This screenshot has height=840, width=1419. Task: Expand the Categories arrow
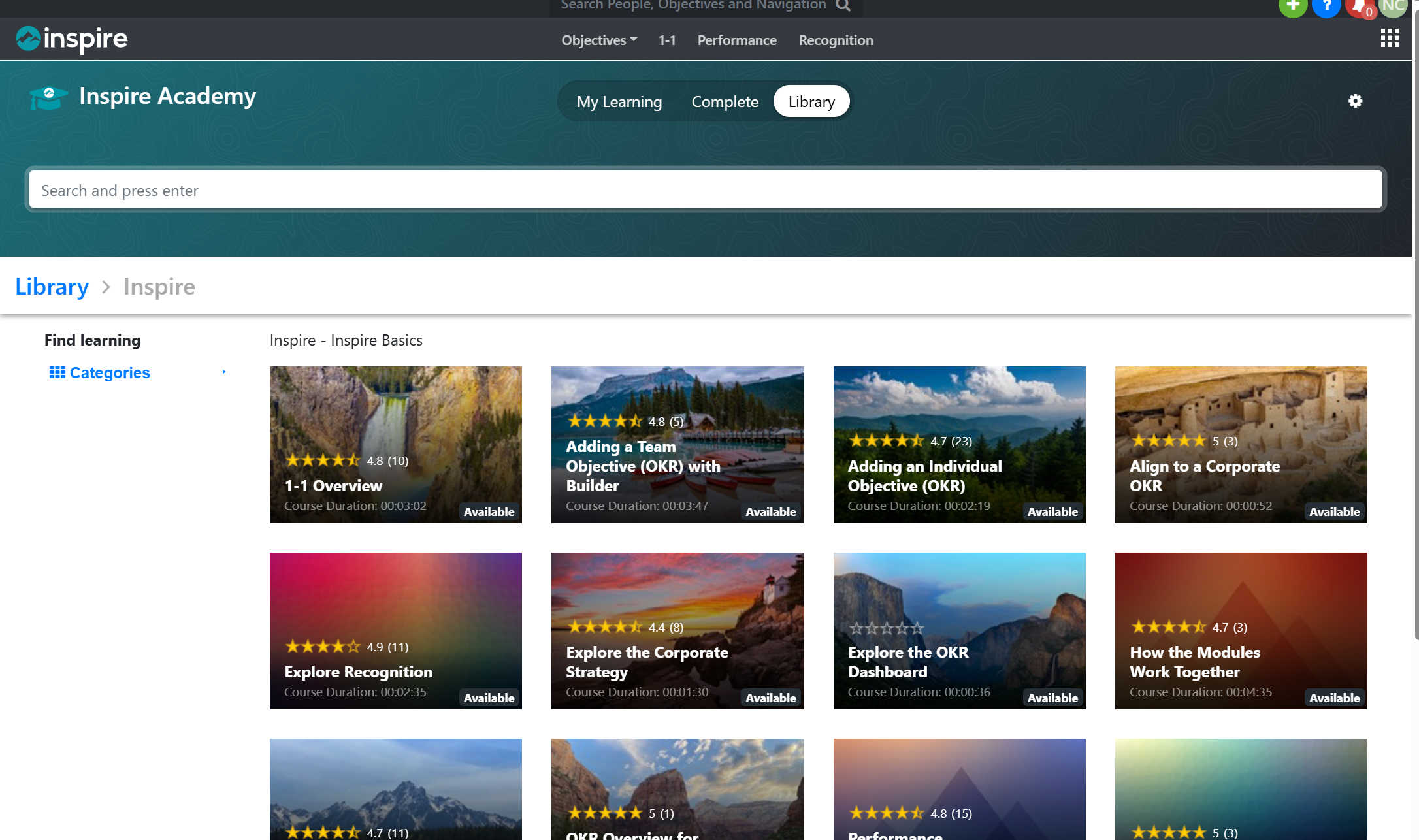point(224,372)
